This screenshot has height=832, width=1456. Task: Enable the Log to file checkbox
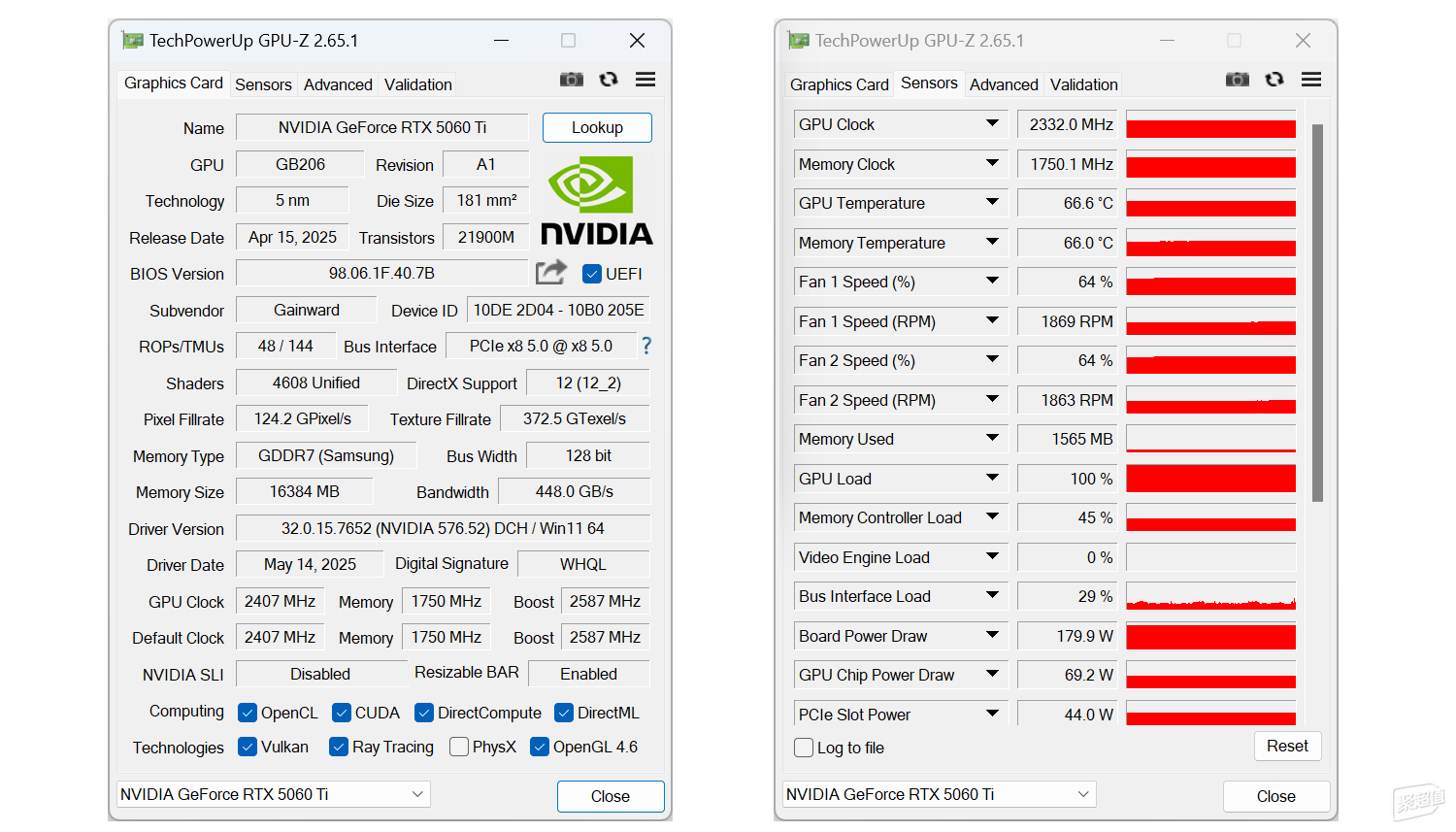(804, 748)
